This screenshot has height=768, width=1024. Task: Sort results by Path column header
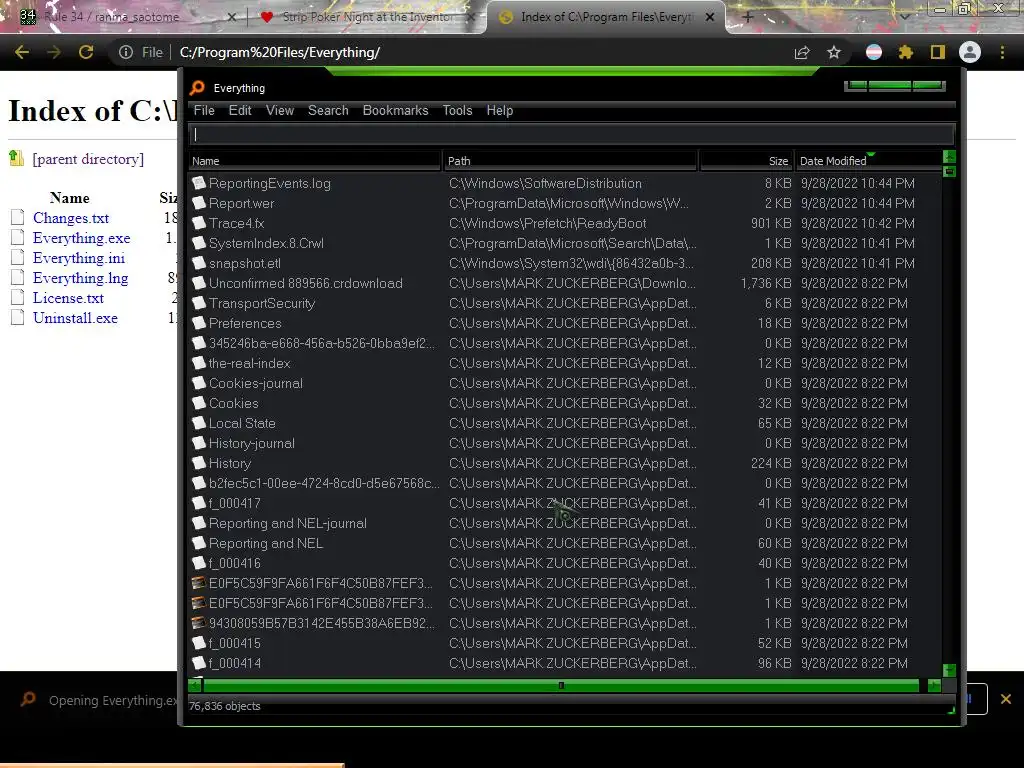[570, 161]
